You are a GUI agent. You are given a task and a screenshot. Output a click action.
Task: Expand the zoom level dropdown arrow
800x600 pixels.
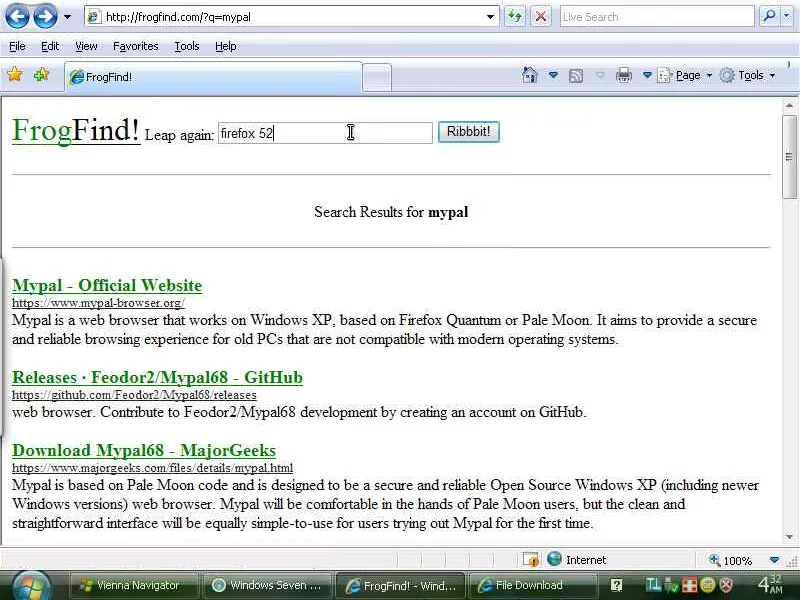click(x=774, y=560)
